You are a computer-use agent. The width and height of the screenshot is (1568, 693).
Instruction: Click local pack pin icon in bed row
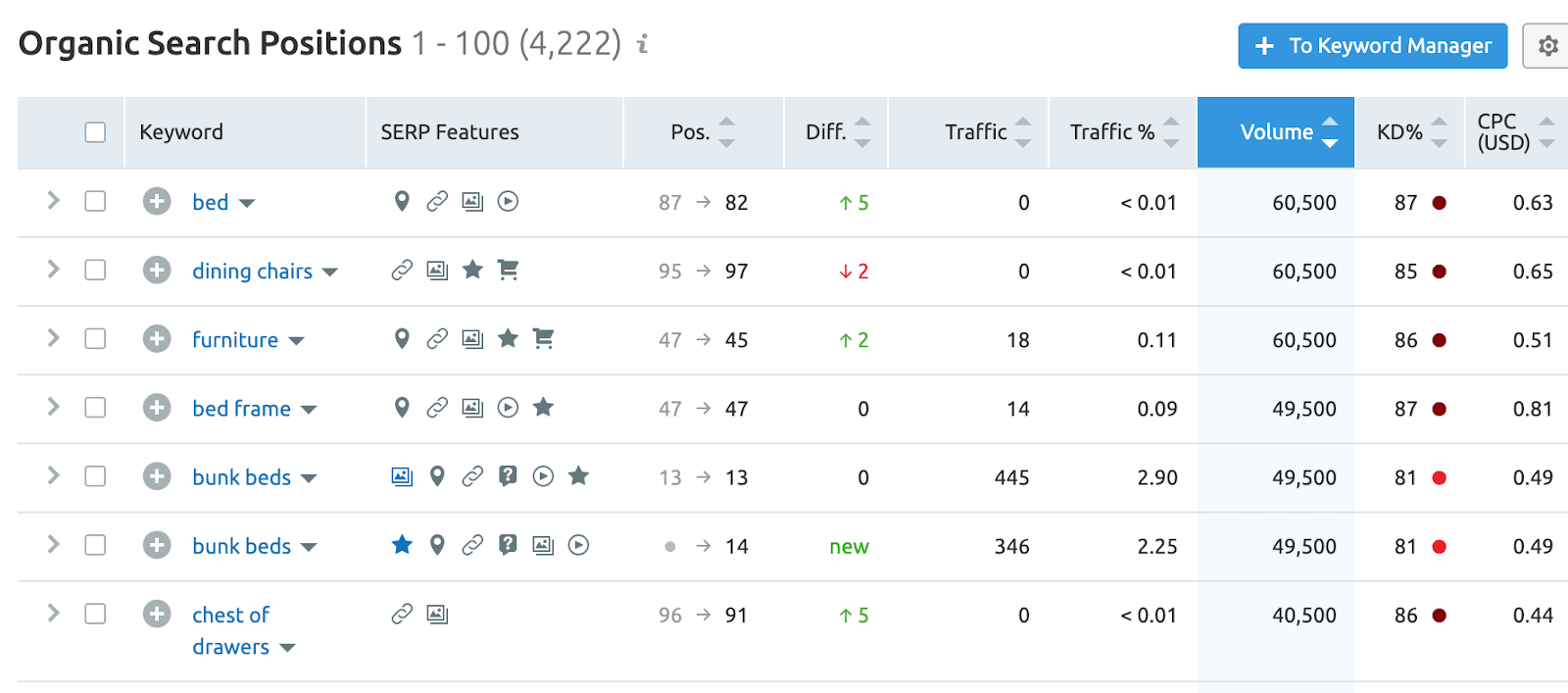pyautogui.click(x=402, y=202)
